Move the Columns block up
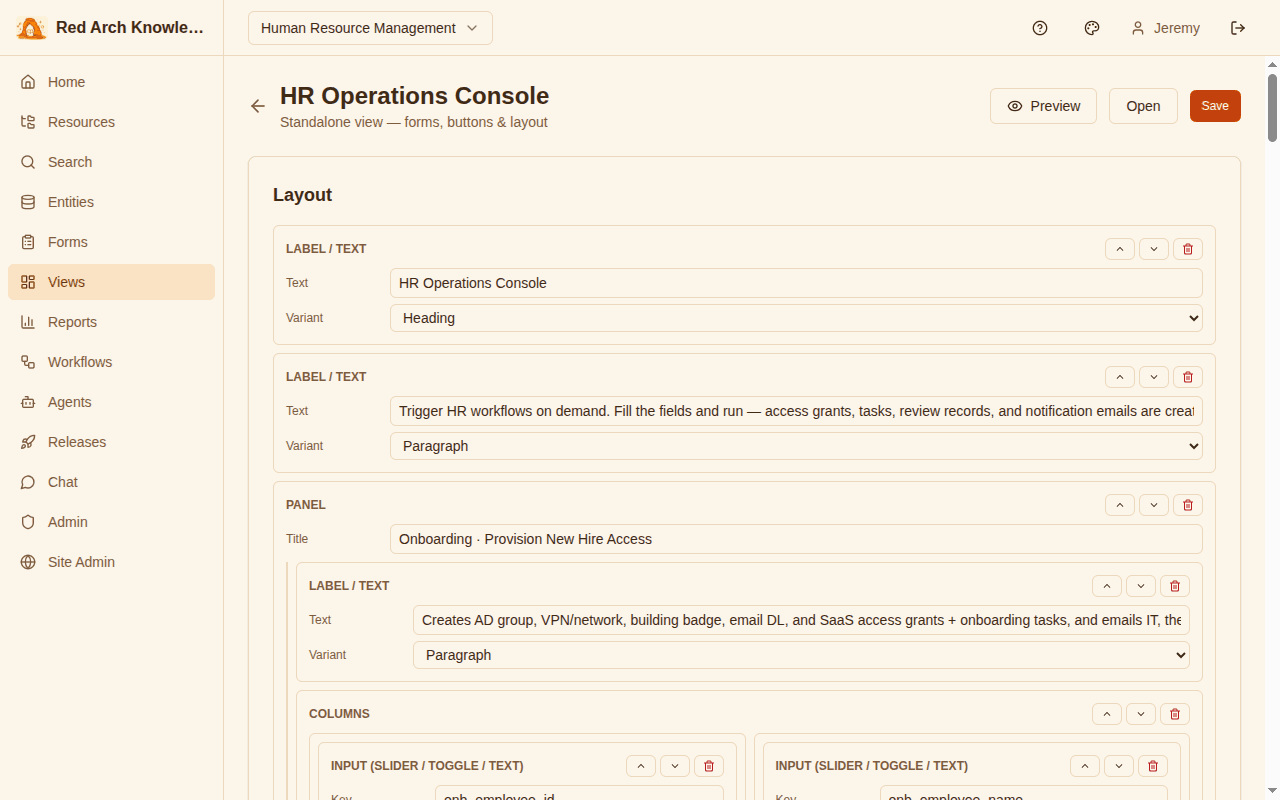1280x800 pixels. (x=1107, y=714)
